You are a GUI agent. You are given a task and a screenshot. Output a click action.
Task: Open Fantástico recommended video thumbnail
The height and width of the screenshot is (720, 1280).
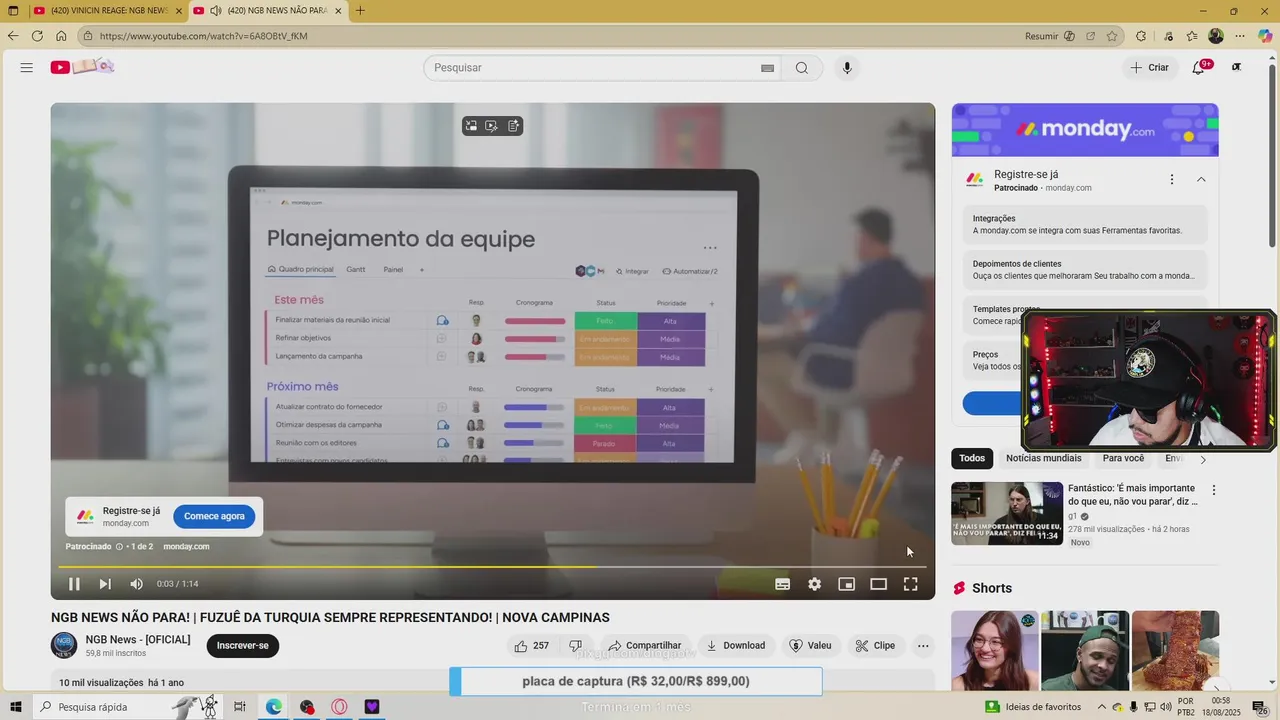(x=1007, y=513)
